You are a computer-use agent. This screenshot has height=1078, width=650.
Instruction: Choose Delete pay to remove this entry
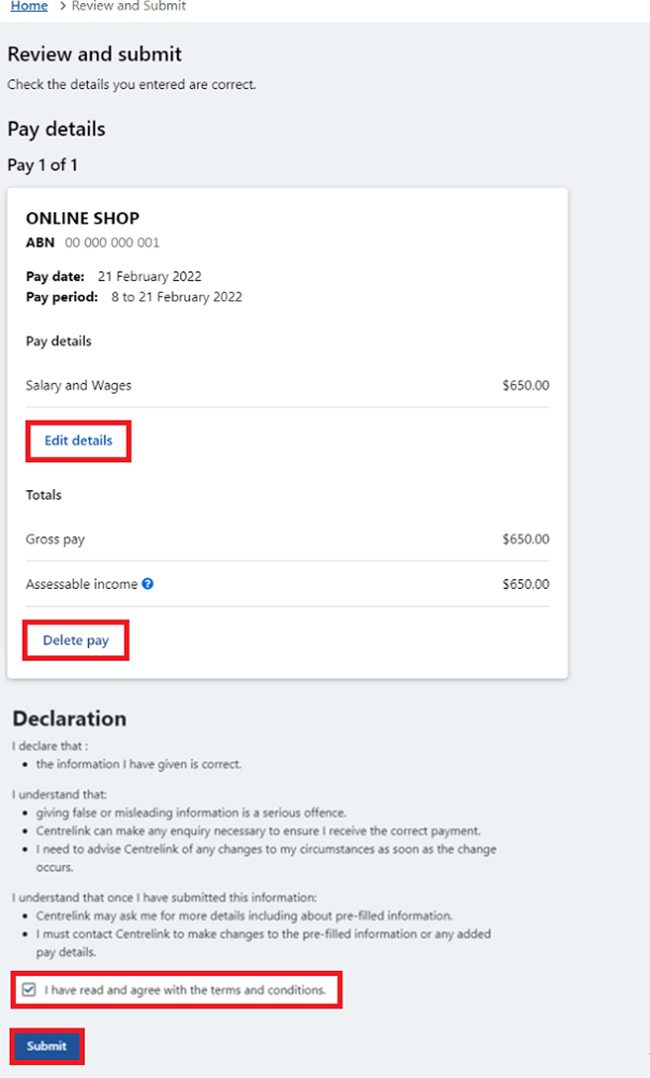point(75,639)
